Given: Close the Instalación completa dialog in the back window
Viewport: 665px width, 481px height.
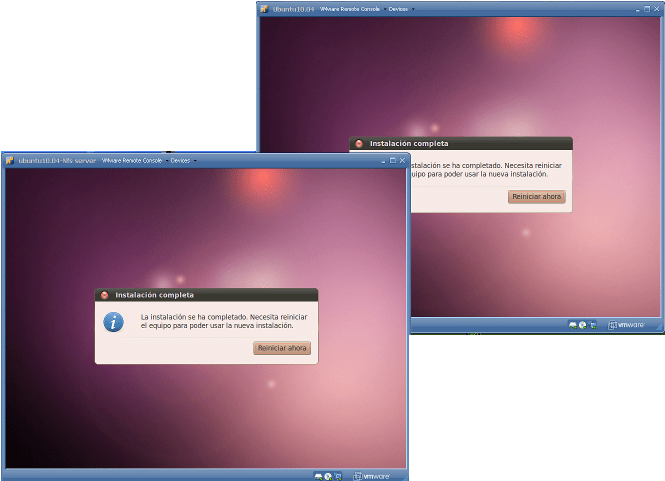Looking at the screenshot, I should (x=359, y=143).
